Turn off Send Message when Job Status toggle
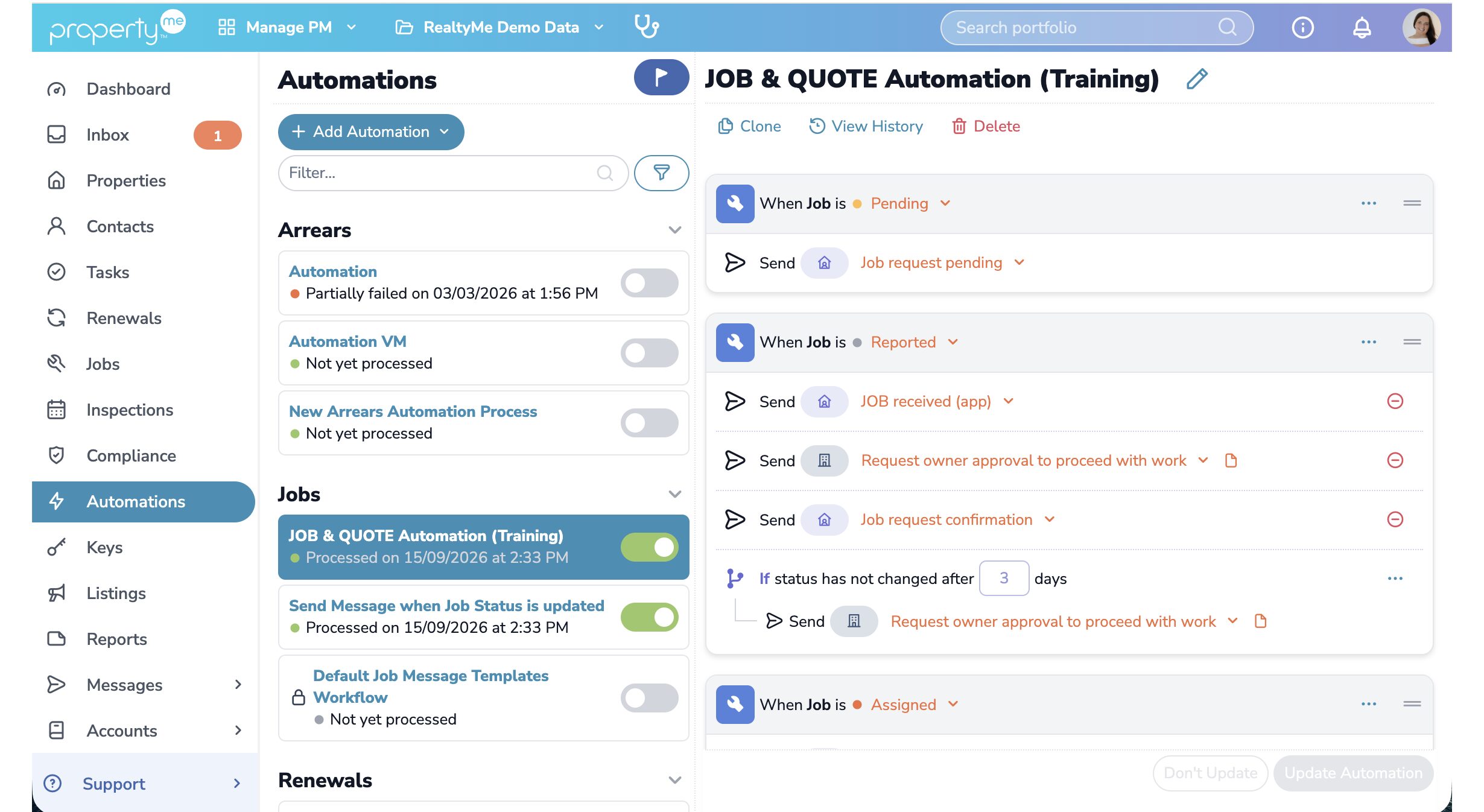 coord(649,617)
